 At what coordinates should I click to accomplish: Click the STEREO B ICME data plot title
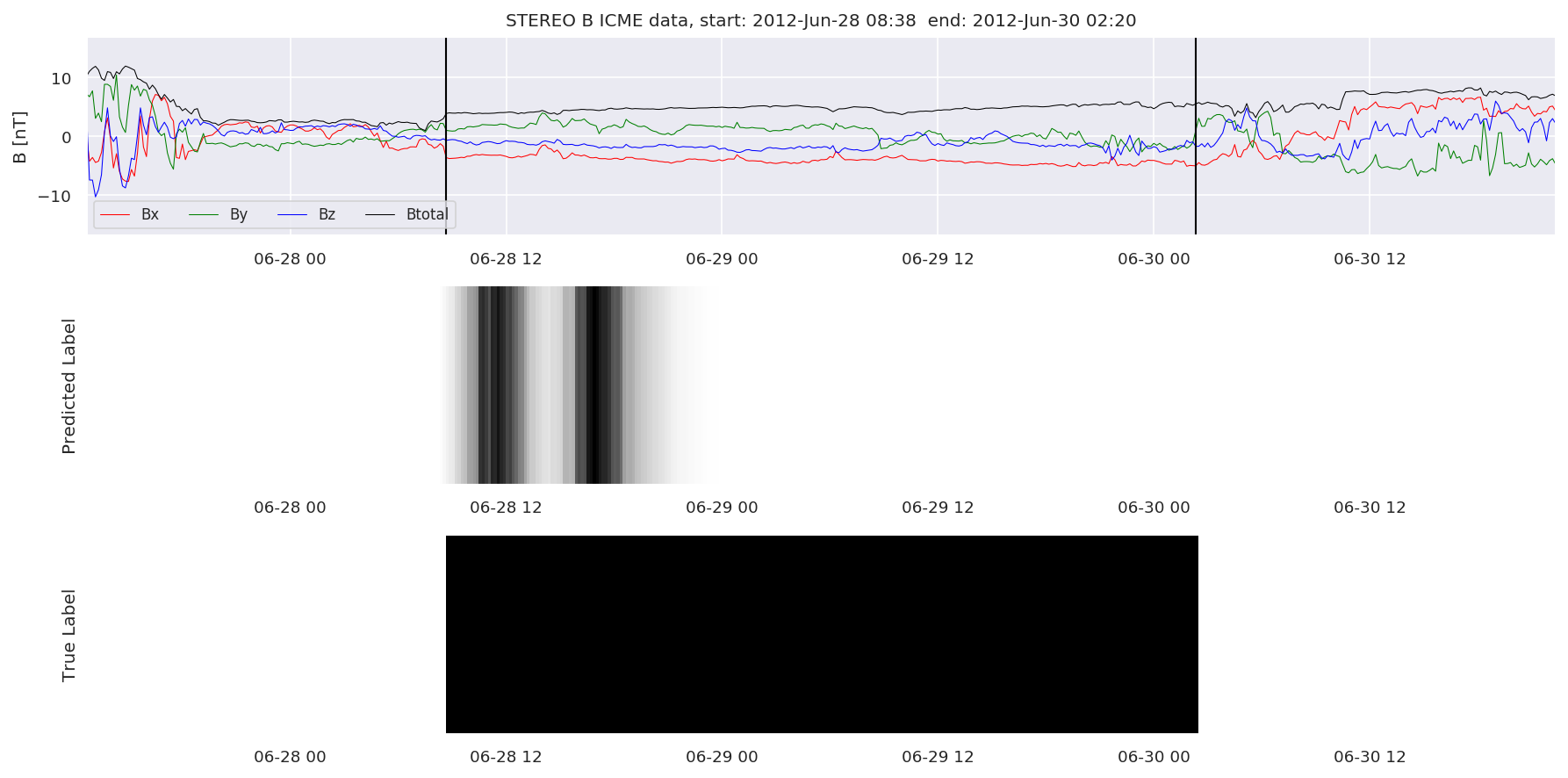[821, 20]
